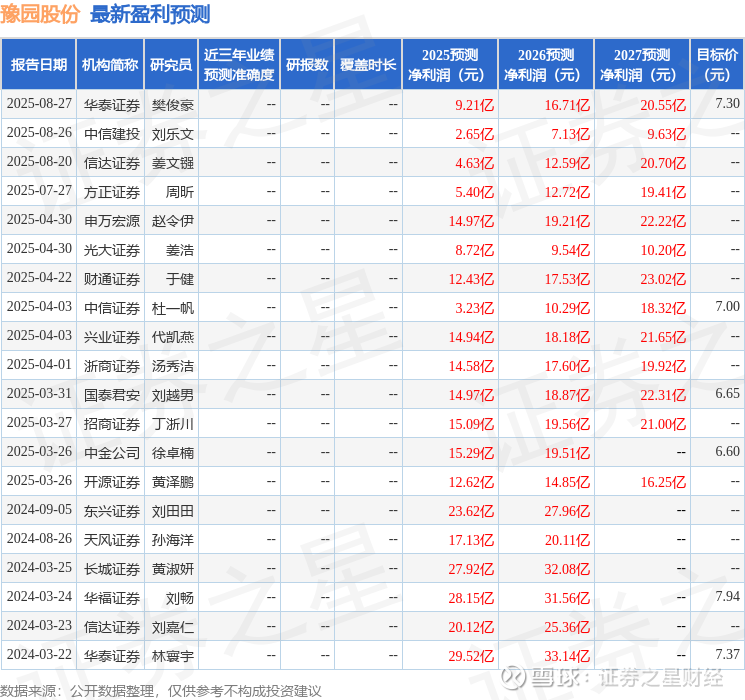Click the 豫园股份 title text
The width and height of the screenshot is (745, 700).
tap(40, 14)
